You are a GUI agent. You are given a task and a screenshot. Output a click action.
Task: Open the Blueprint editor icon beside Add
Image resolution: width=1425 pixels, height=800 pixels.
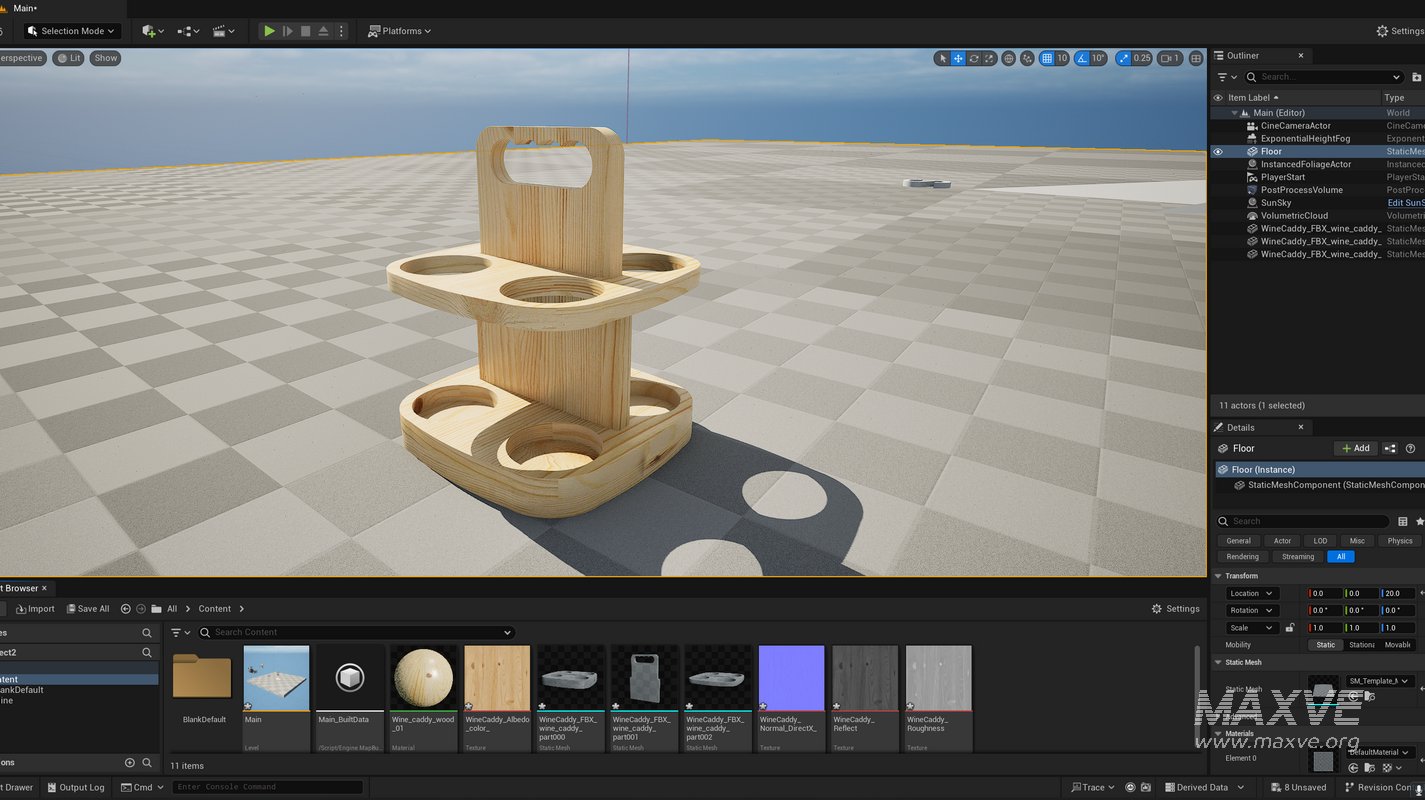pos(1389,449)
